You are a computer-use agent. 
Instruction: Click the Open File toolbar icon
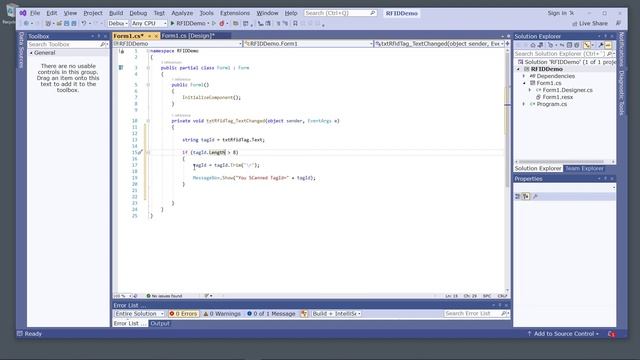(x=59, y=23)
